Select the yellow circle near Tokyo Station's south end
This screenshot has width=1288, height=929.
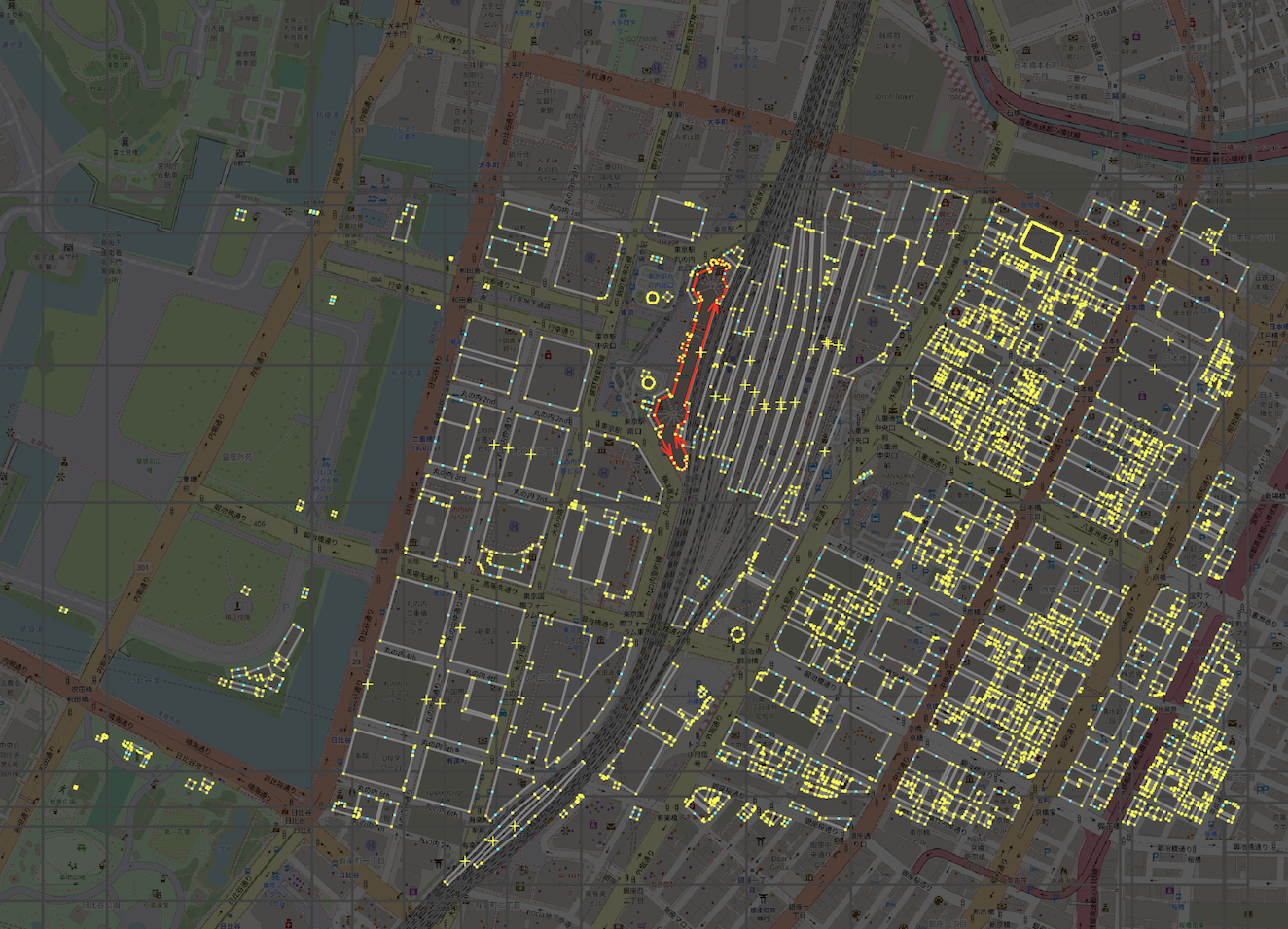[x=649, y=383]
